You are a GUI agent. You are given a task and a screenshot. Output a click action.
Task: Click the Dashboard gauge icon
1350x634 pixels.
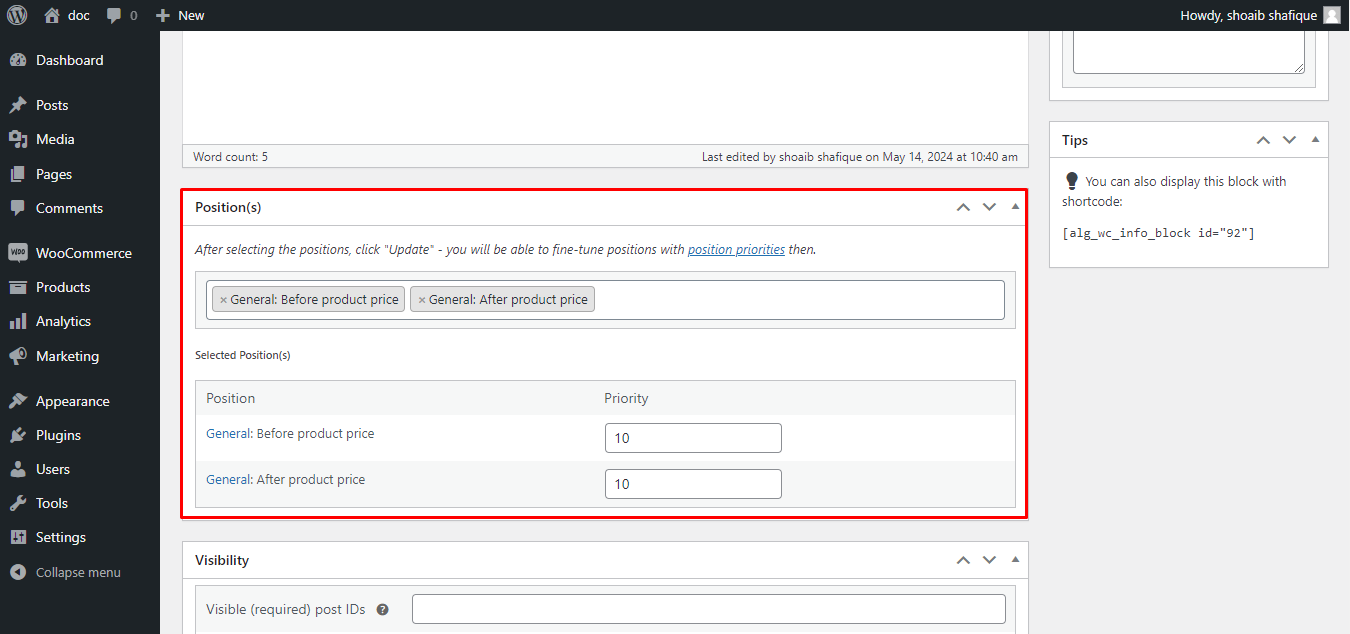(x=17, y=60)
